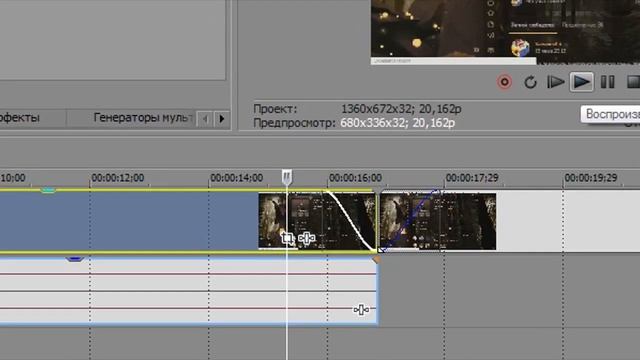Click ruler at 00:00:19:29
Viewport: 640px width, 360px height.
tap(591, 178)
